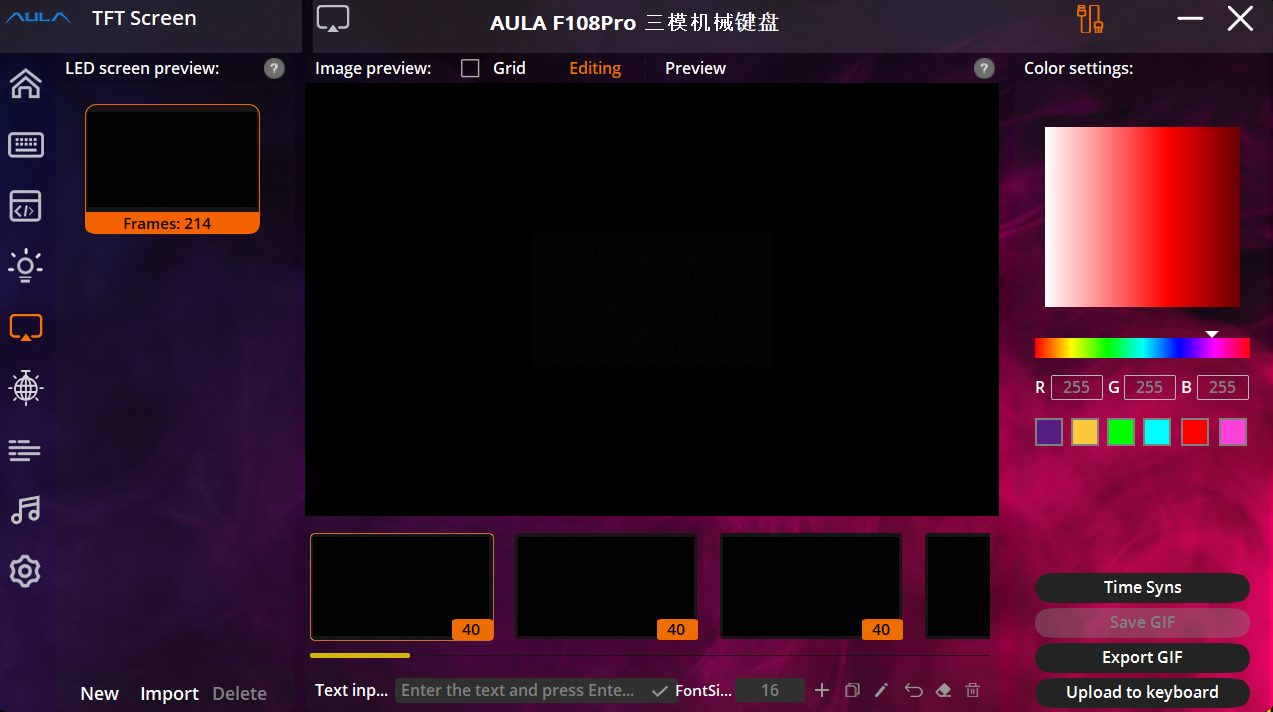Click the Export GIF button
Viewport: 1273px width, 712px height.
[1142, 657]
